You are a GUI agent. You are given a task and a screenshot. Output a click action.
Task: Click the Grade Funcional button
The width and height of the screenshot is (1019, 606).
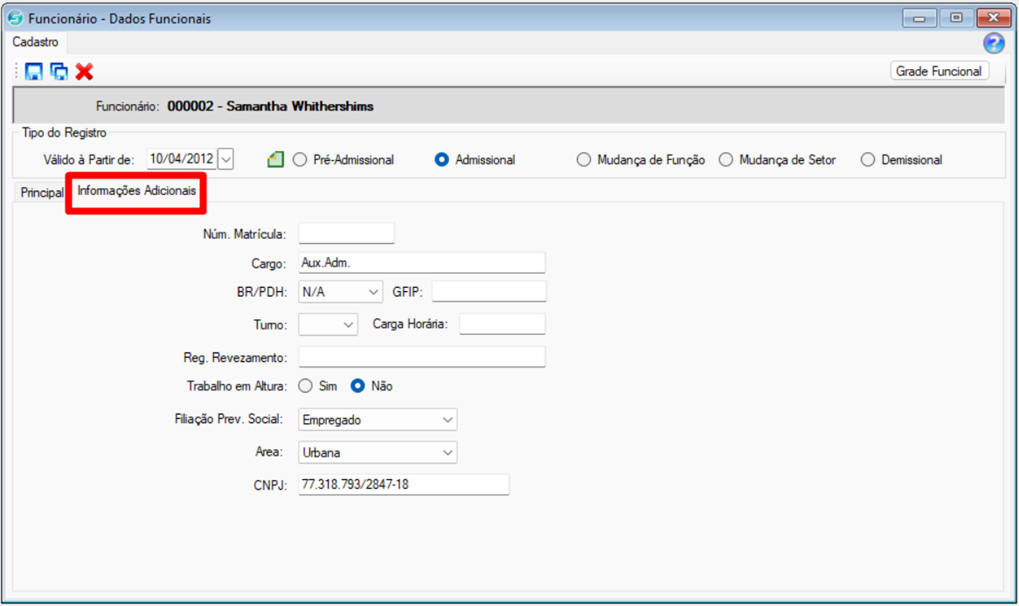[938, 71]
